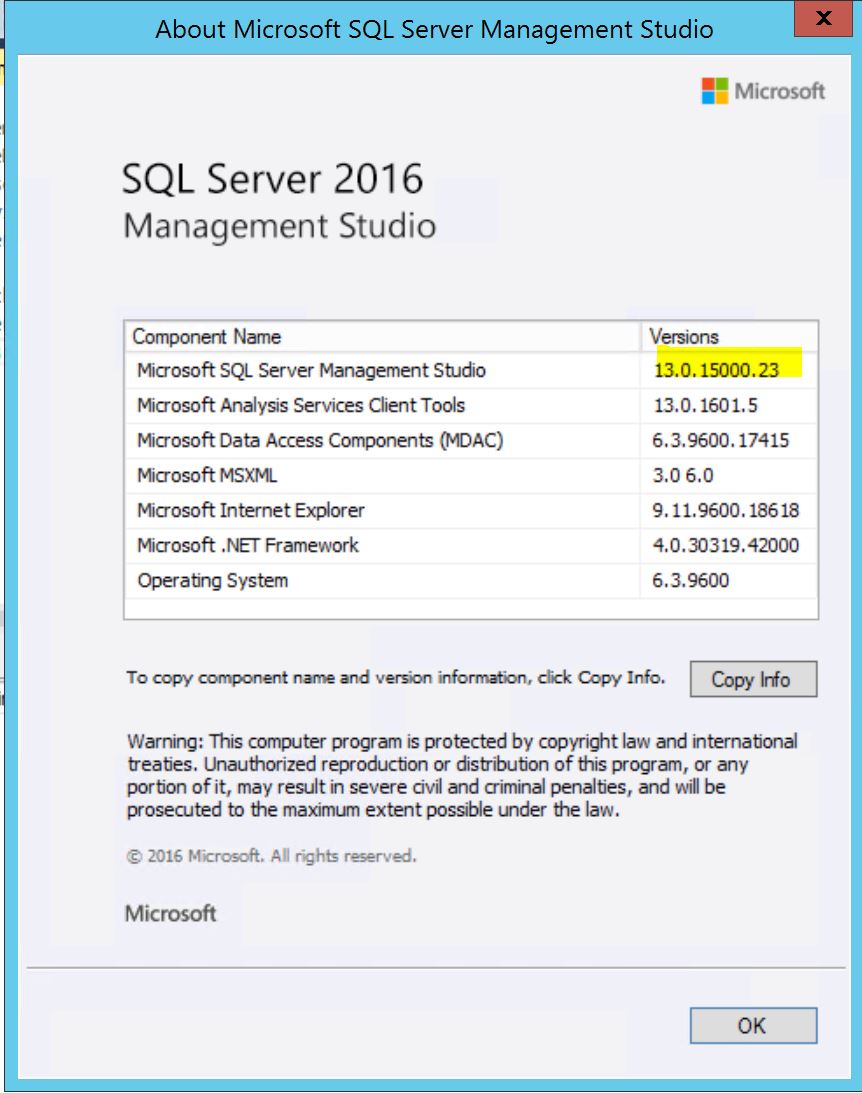
Task: Click version value 9.11.9600.18618
Action: click(725, 510)
